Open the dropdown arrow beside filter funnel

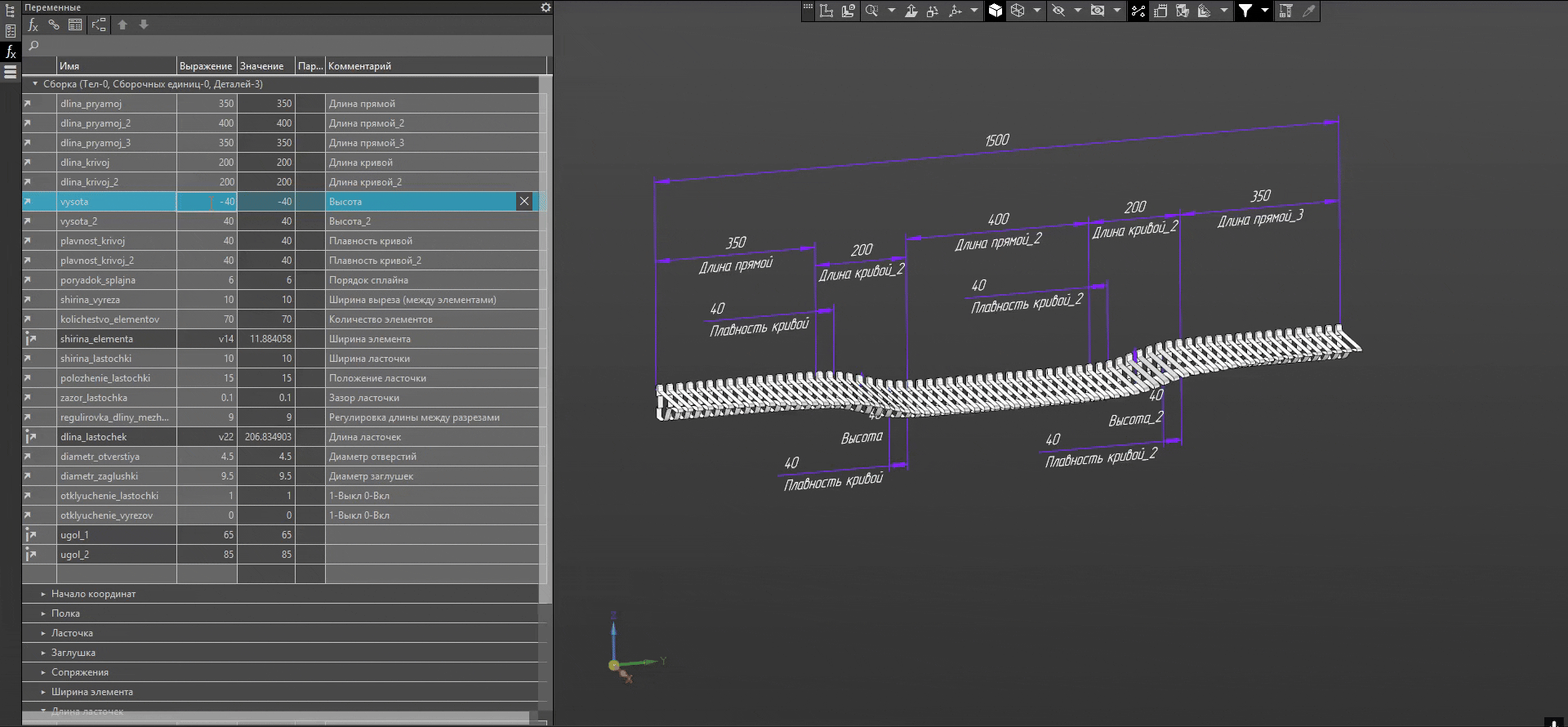pos(1264,11)
